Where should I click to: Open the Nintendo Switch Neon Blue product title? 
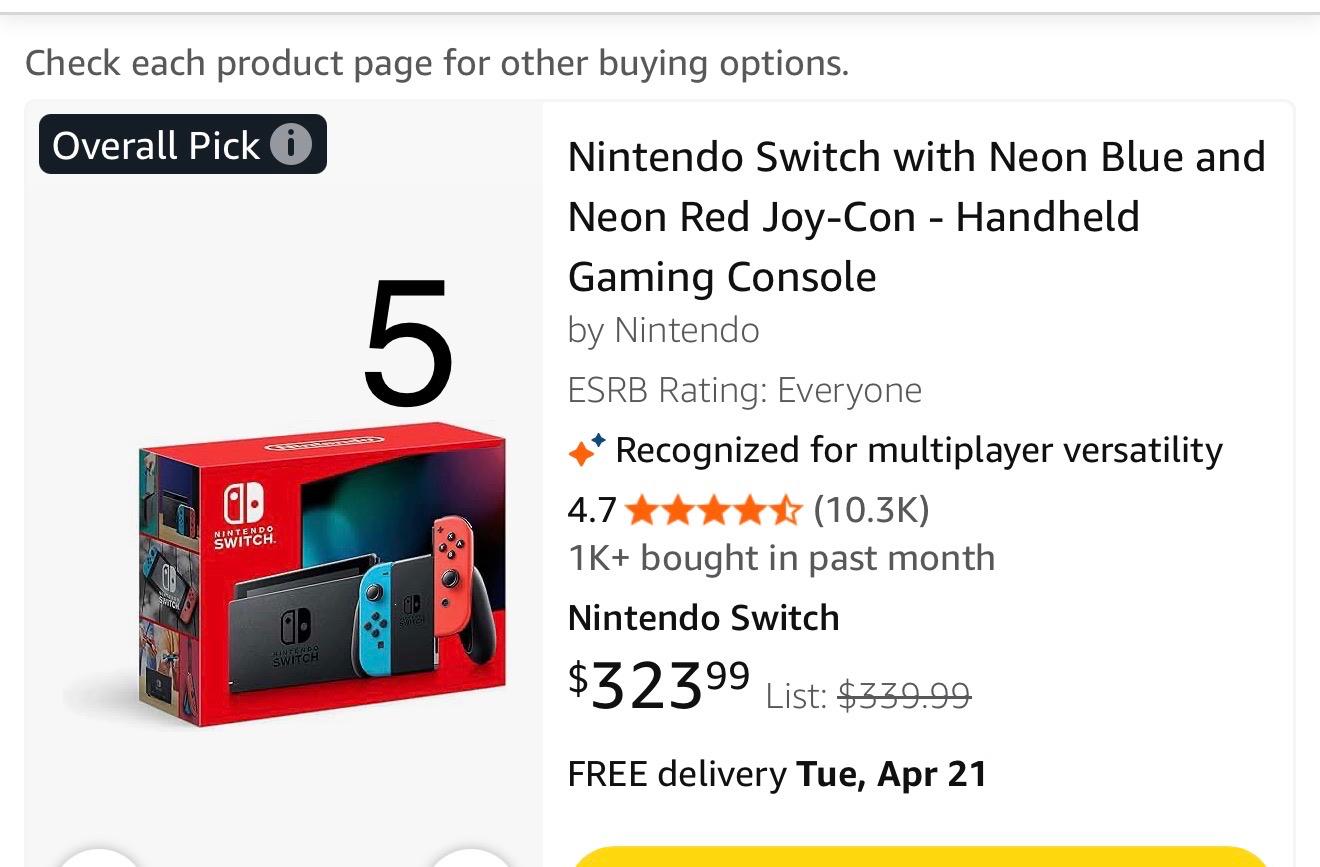tap(915, 217)
